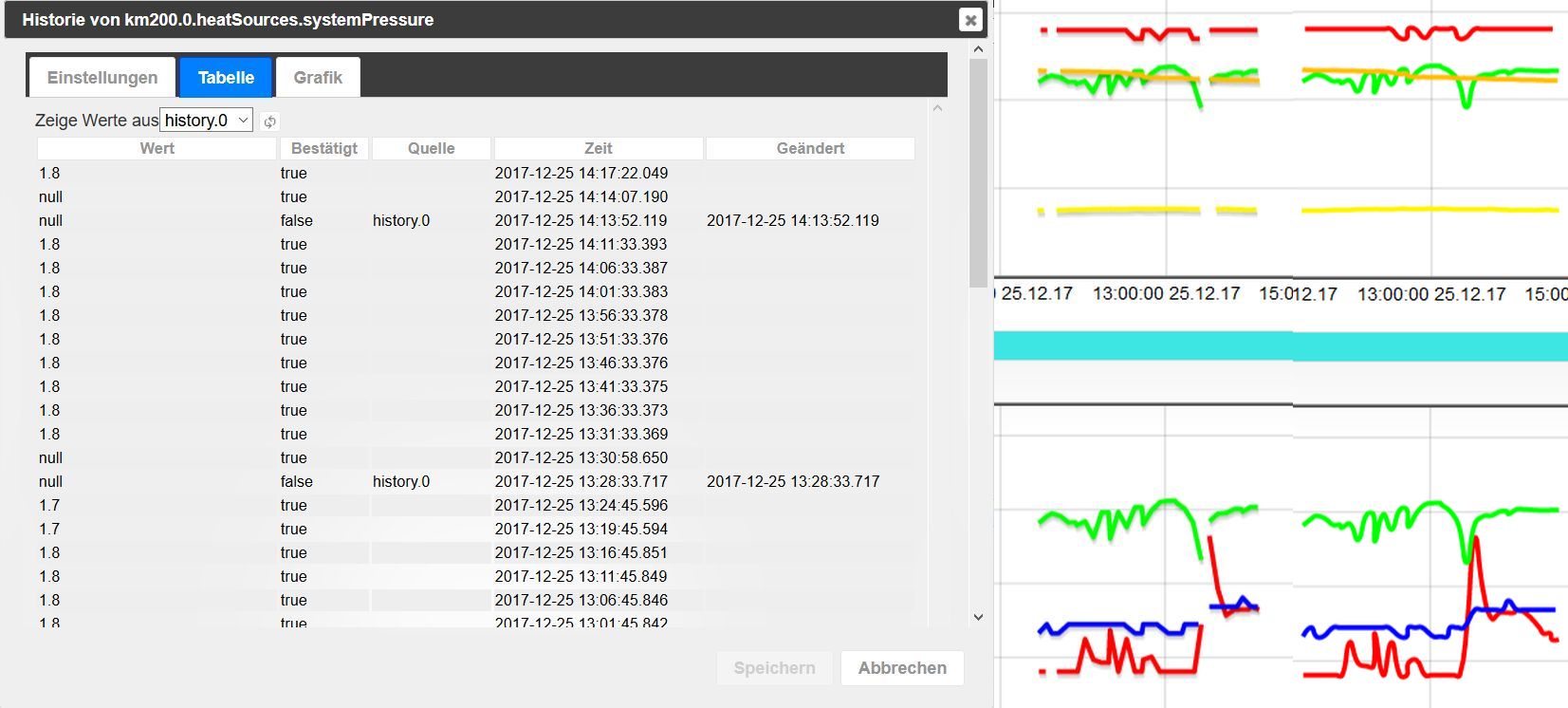Click the Speichern button

[774, 667]
